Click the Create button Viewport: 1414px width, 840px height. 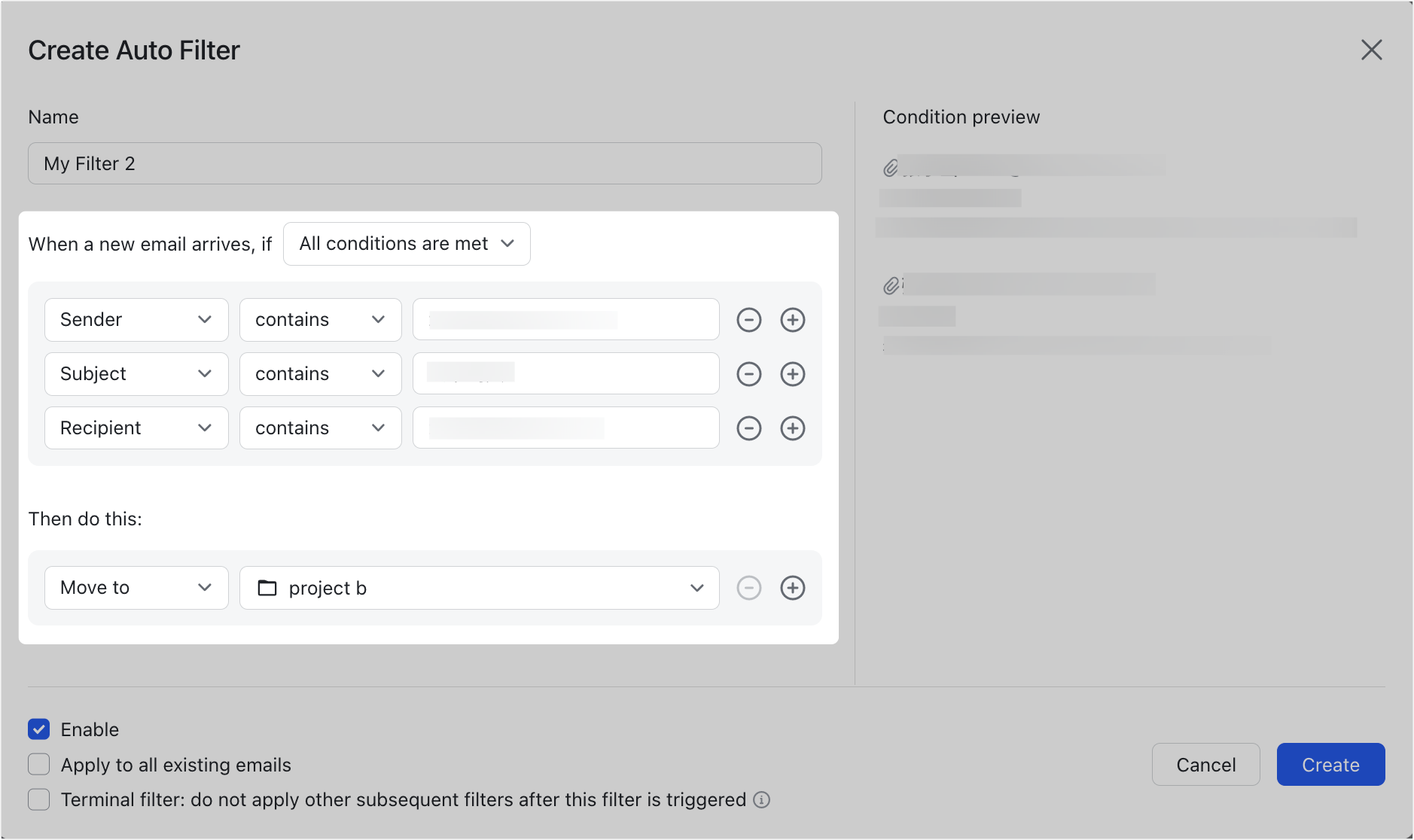coord(1330,764)
